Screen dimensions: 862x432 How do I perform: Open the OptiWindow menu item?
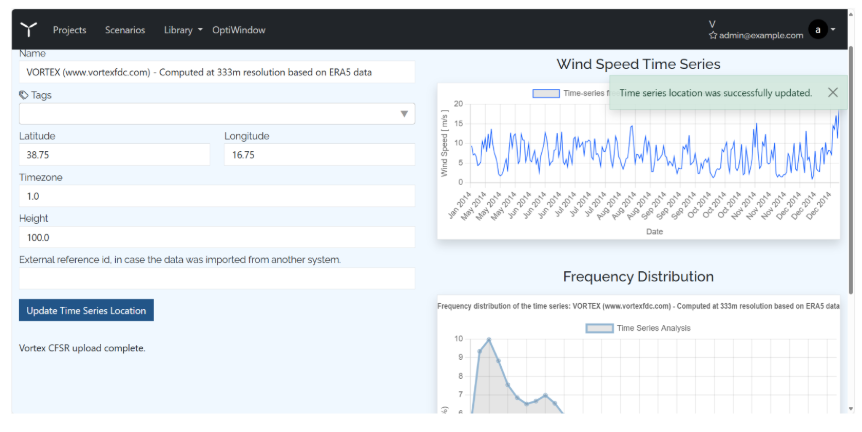coord(239,30)
